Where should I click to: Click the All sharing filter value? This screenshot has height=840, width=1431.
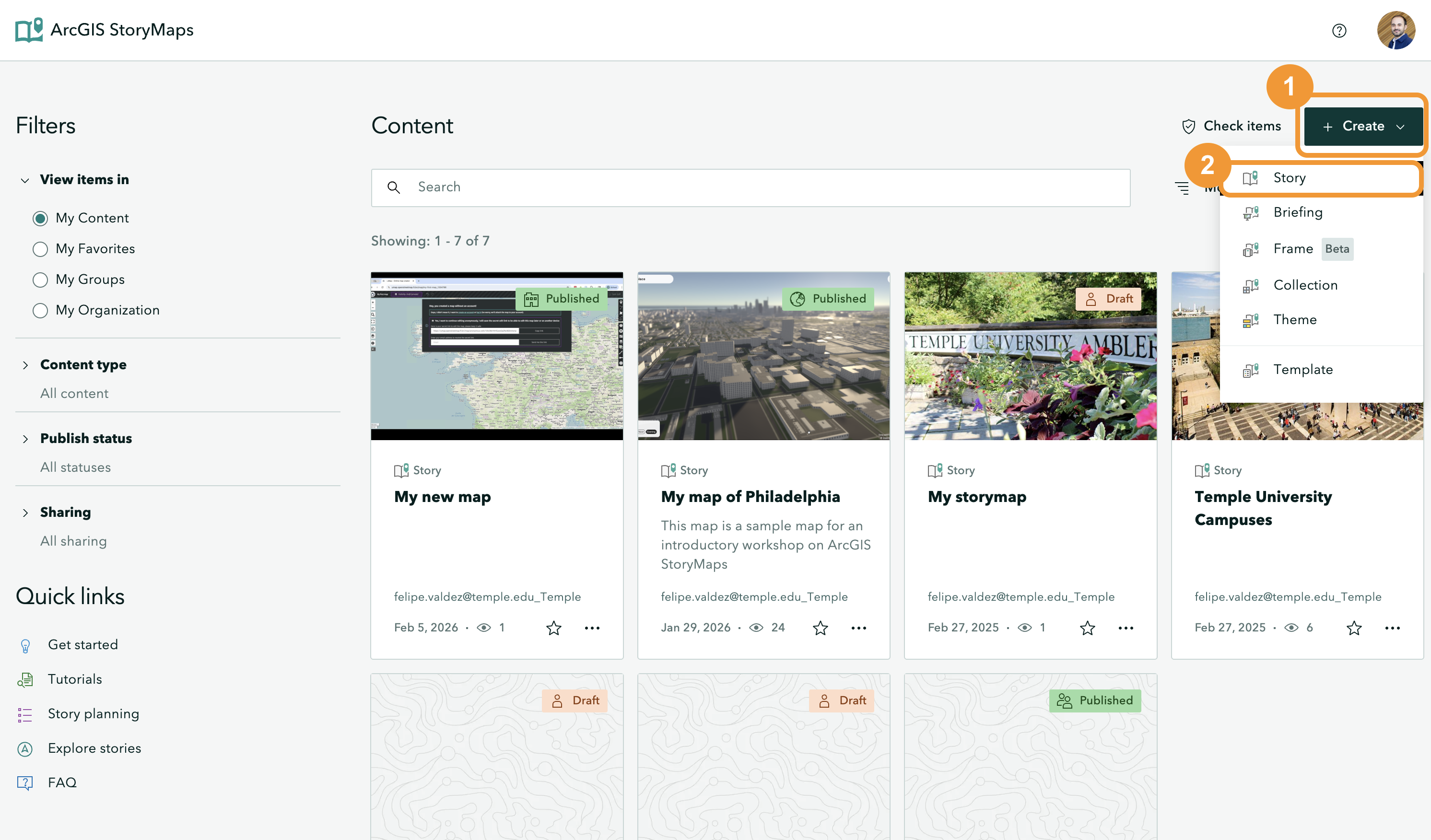click(73, 541)
